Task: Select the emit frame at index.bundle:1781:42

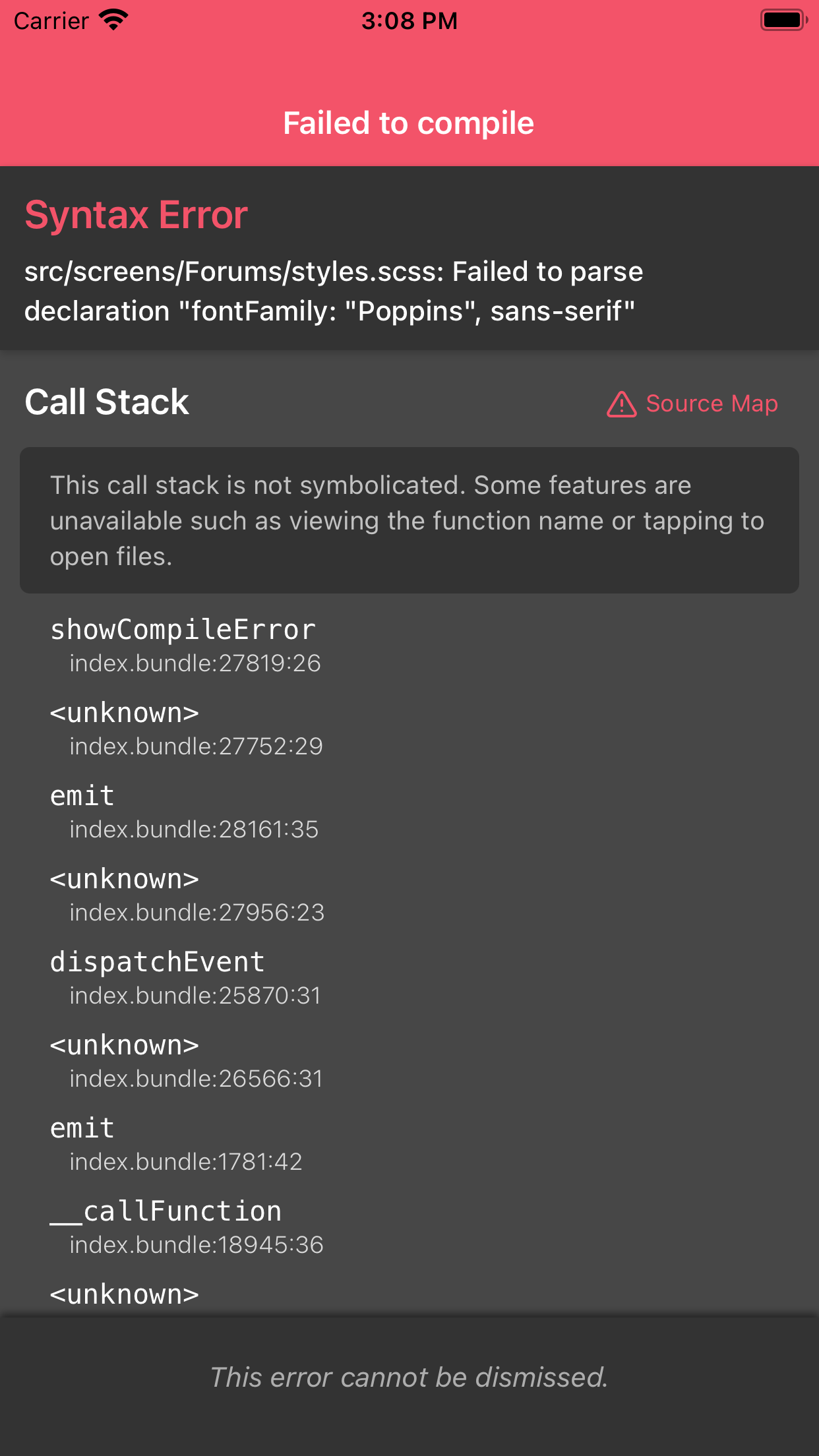Action: [177, 1143]
